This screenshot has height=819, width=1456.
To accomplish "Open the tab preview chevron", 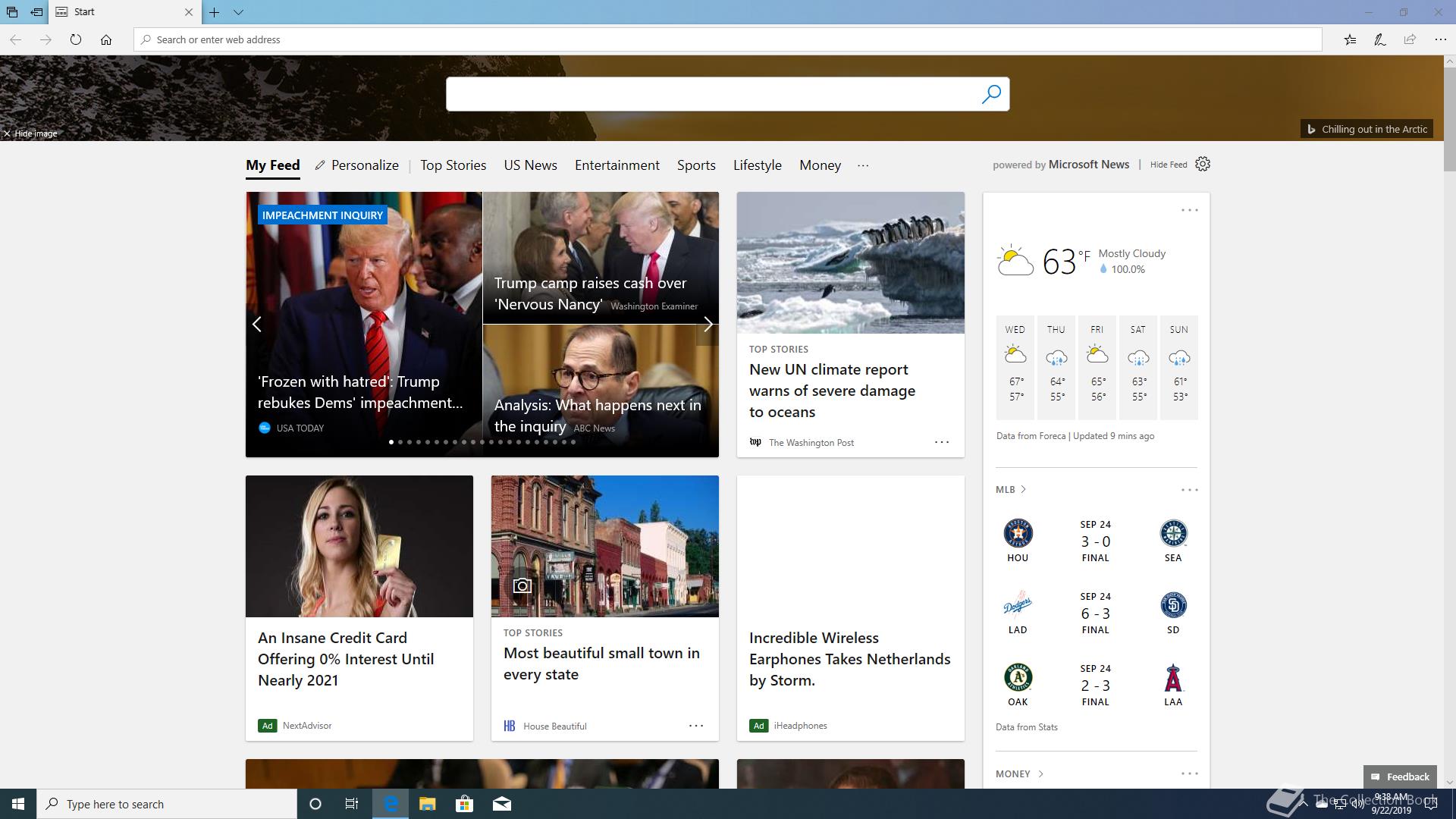I will coord(238,12).
